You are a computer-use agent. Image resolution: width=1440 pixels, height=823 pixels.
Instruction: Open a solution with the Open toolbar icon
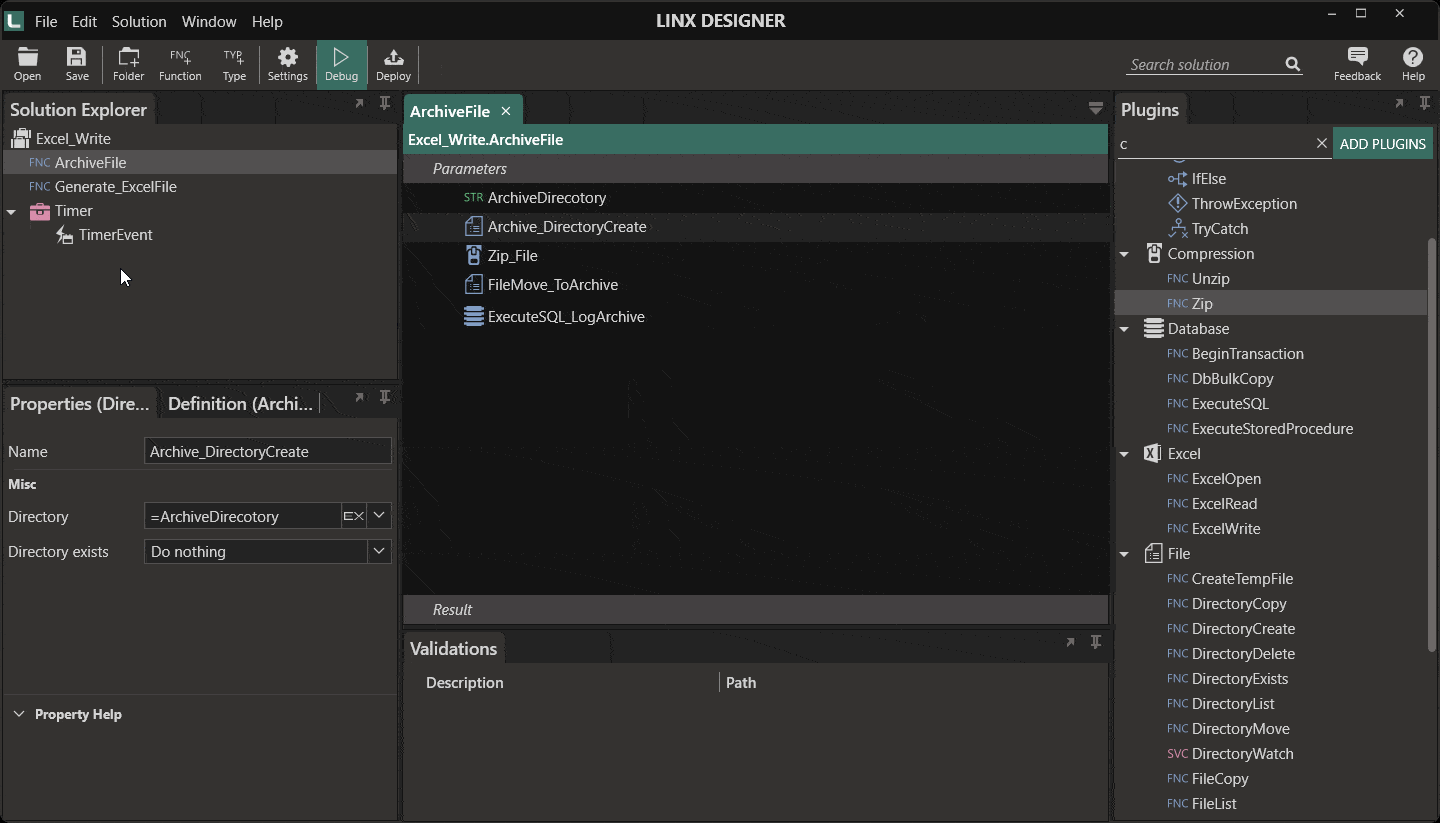pyautogui.click(x=27, y=64)
